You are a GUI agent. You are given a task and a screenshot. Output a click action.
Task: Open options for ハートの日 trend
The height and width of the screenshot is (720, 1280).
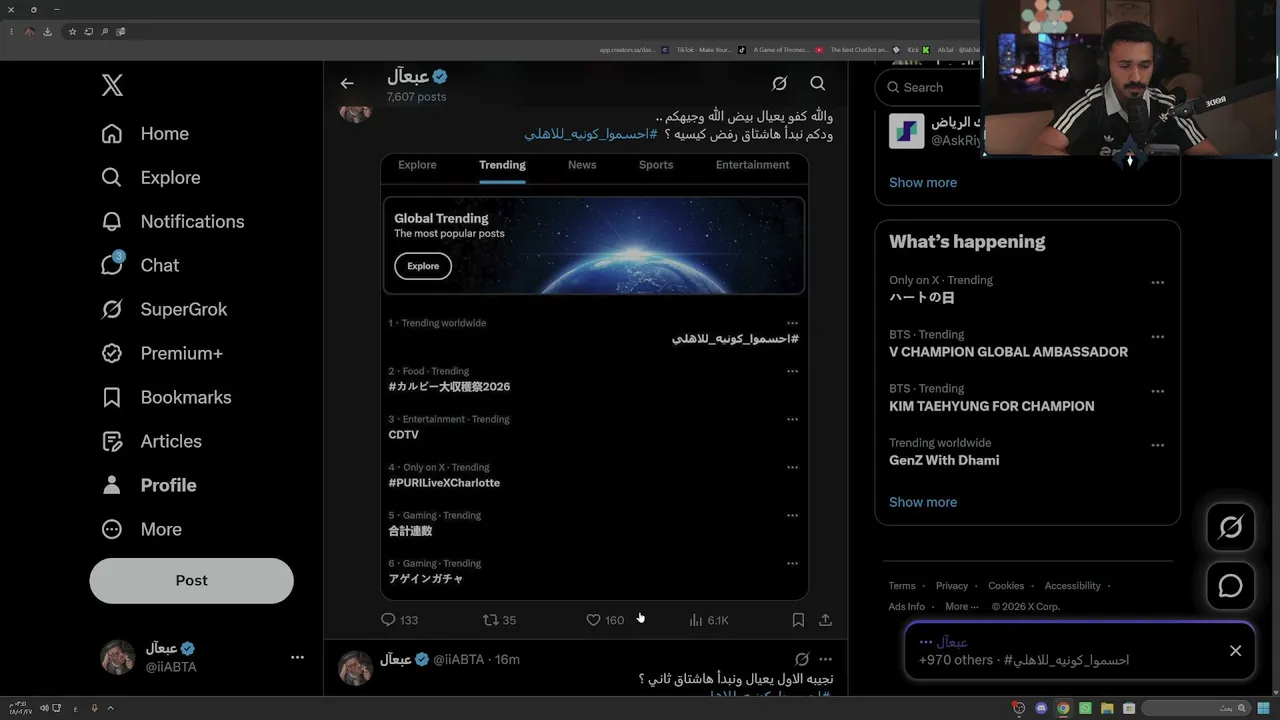tap(1157, 283)
